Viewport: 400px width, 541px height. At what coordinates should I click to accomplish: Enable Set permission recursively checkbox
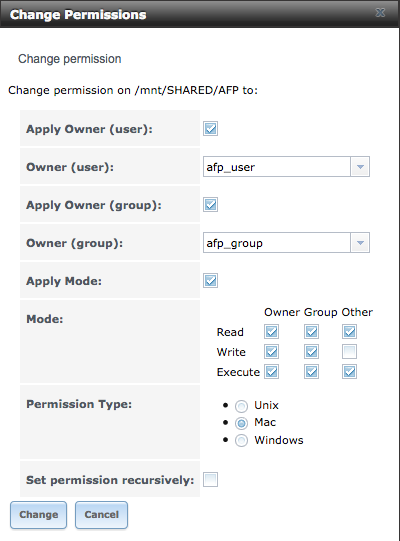(x=210, y=480)
